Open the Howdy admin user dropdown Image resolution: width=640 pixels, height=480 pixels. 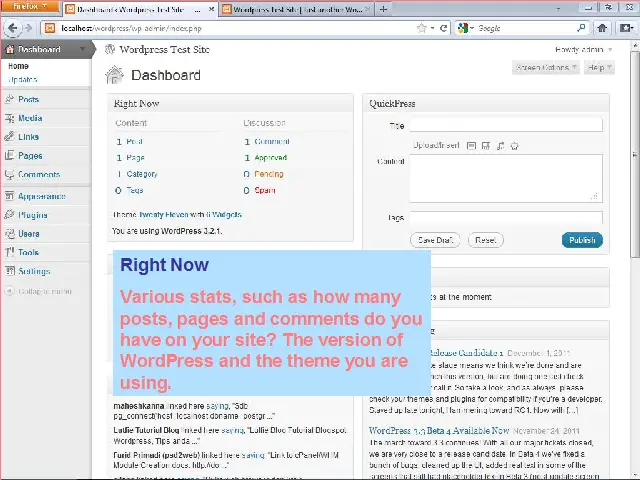click(583, 50)
